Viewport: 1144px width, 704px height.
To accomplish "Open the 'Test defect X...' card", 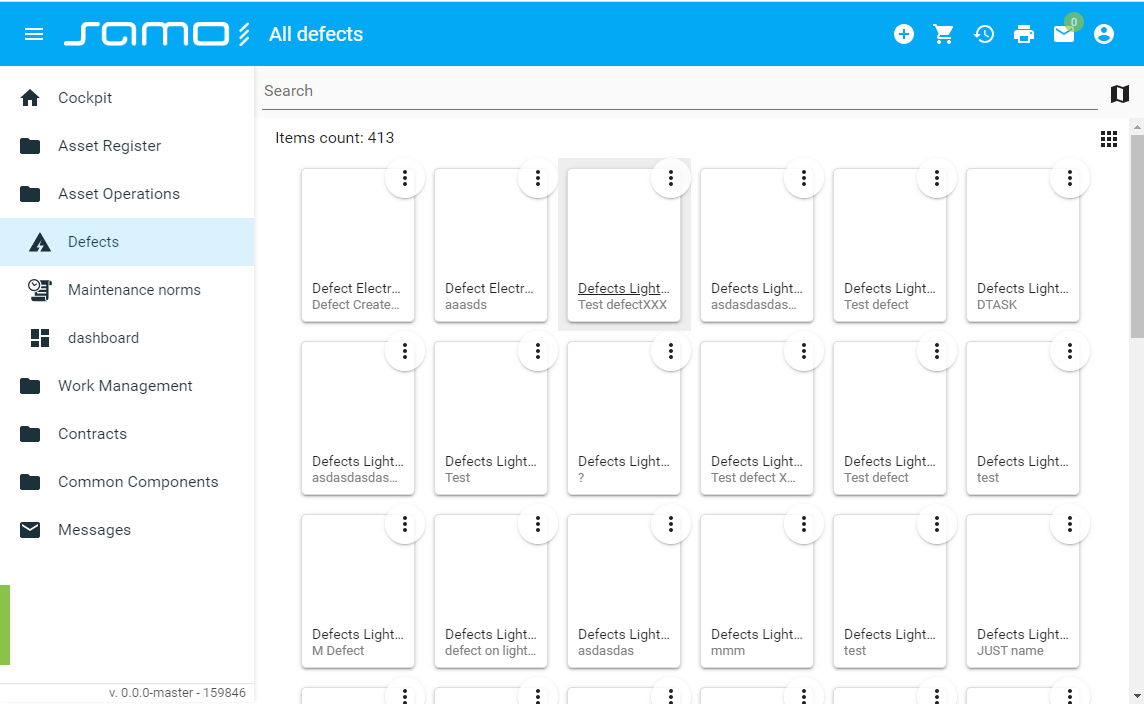I will 757,418.
